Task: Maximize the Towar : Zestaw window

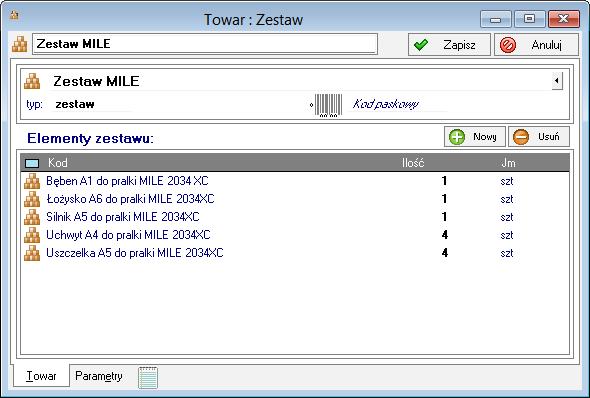Action: coord(529,19)
